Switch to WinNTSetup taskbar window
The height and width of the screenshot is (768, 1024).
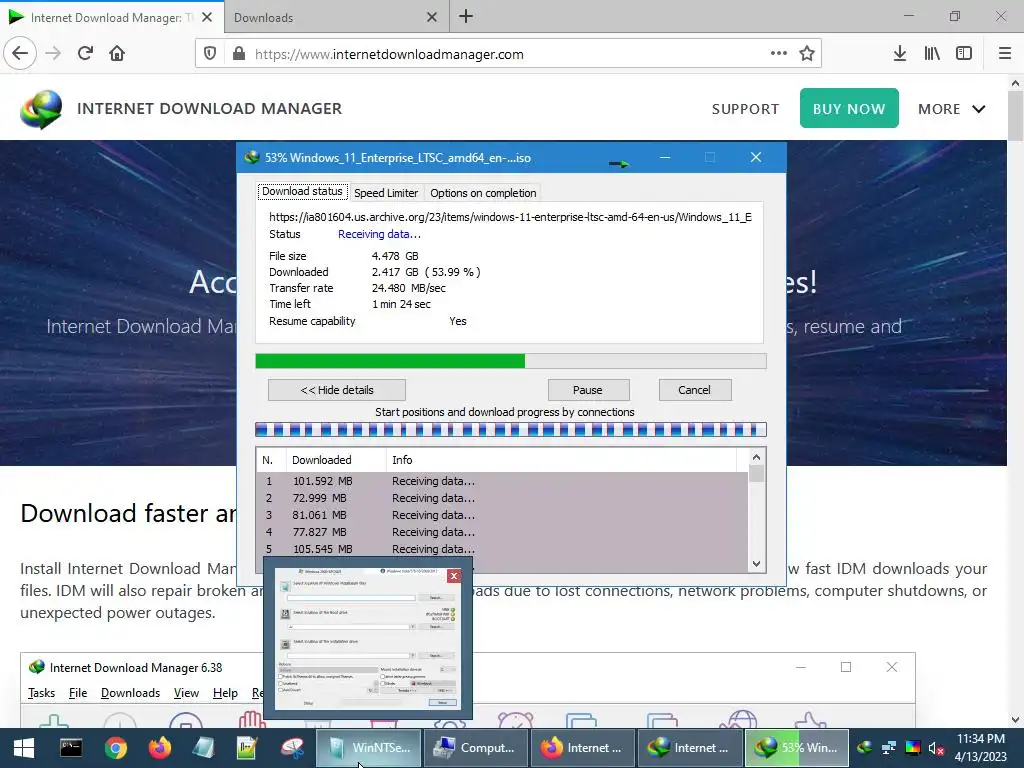tap(368, 748)
